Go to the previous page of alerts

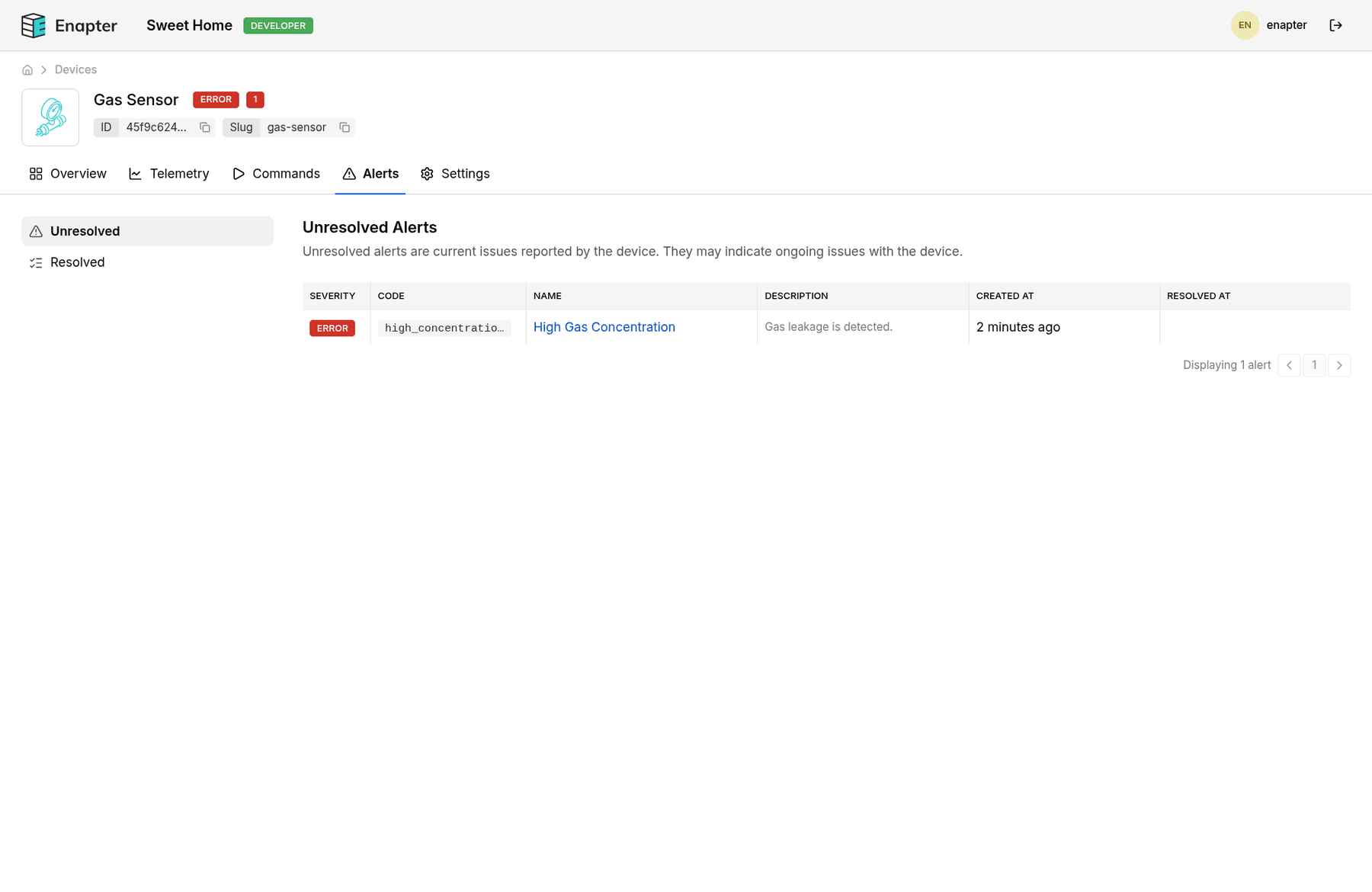(1288, 365)
